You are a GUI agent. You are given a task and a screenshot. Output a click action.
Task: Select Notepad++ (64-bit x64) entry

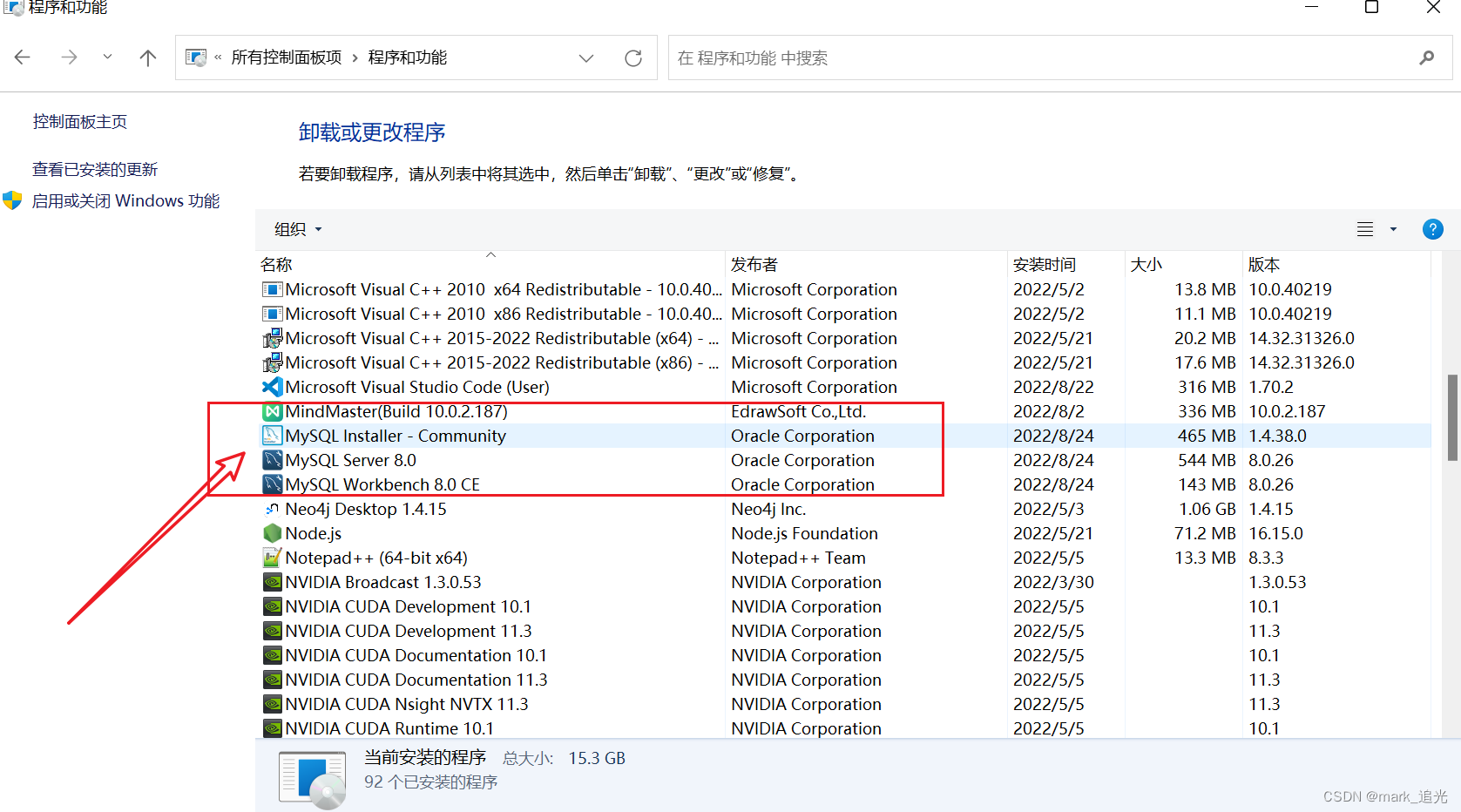(x=376, y=558)
